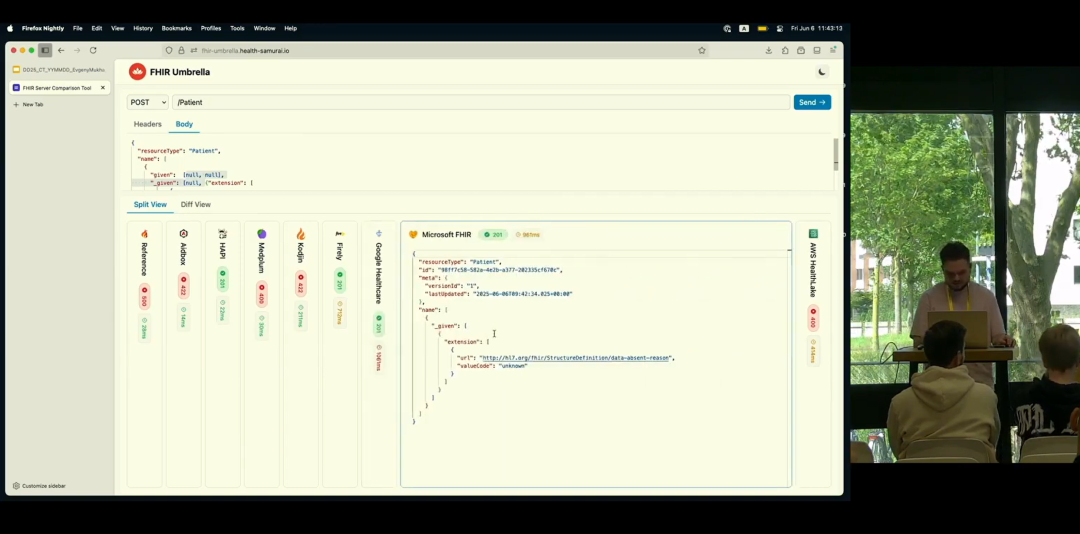The image size is (1080, 534).
Task: Expand the HAPI server column
Action: tap(222, 354)
